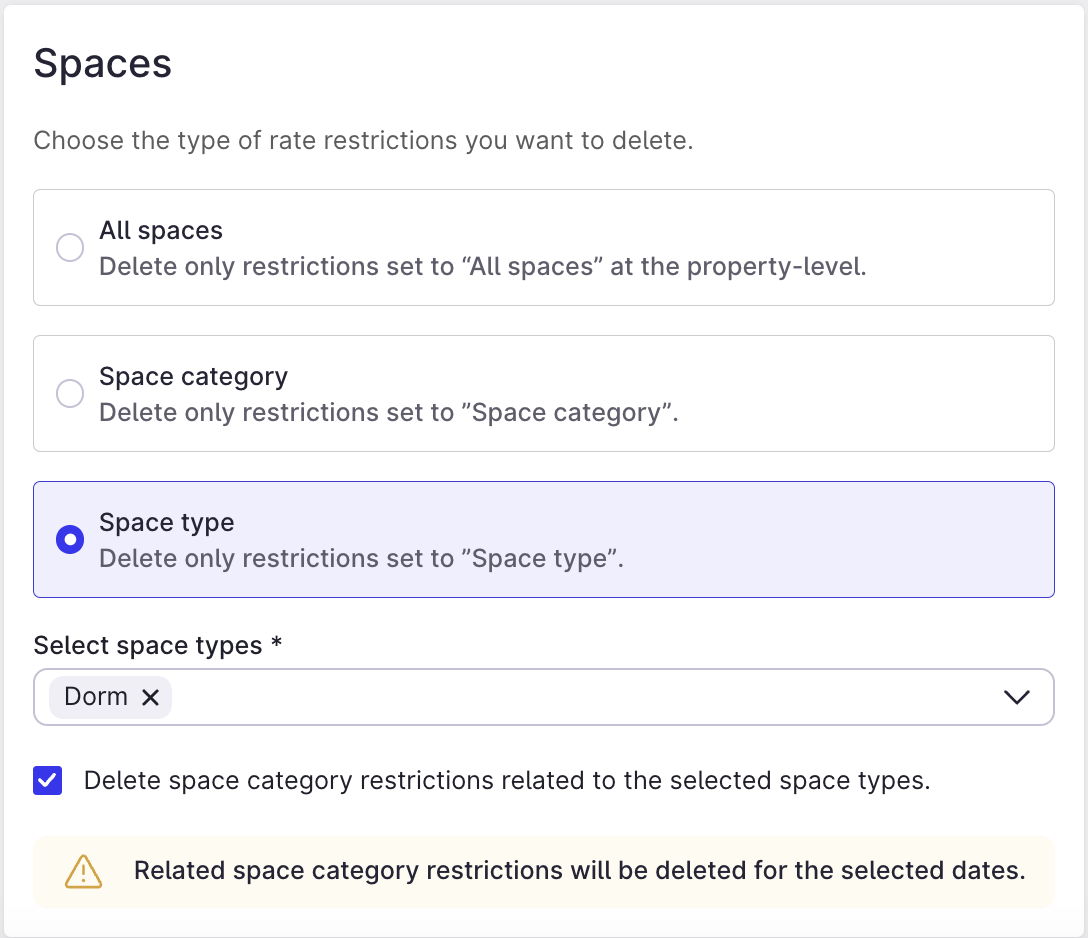This screenshot has height=938, width=1088.
Task: Select the All spaces radio button
Action: 70,247
